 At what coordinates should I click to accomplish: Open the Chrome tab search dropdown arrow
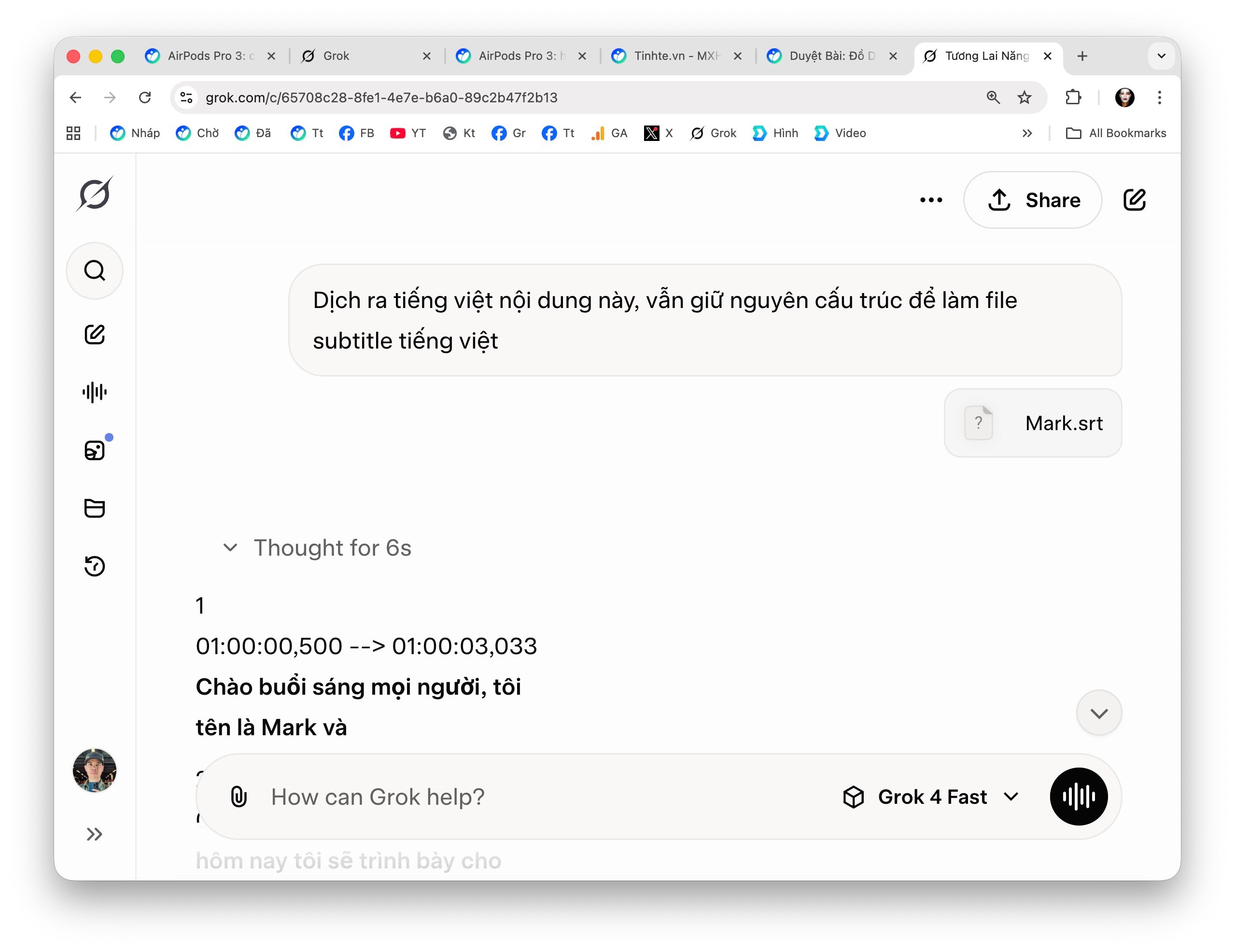click(x=1161, y=56)
